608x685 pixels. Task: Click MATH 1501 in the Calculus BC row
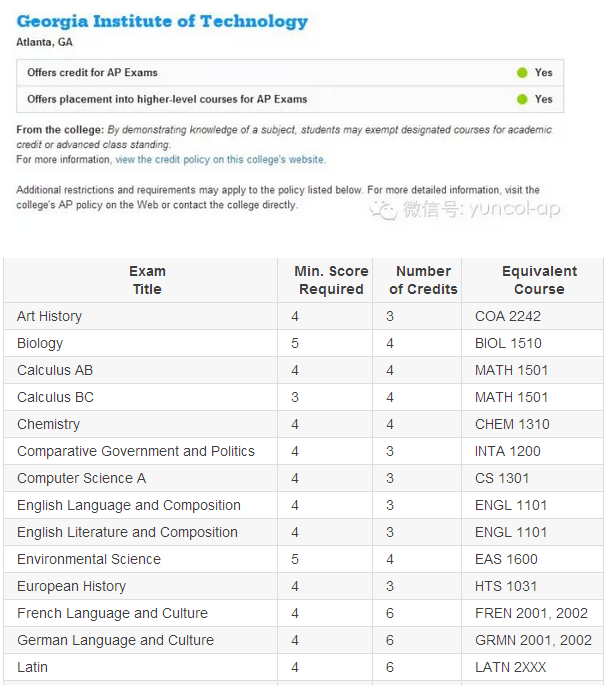click(511, 397)
